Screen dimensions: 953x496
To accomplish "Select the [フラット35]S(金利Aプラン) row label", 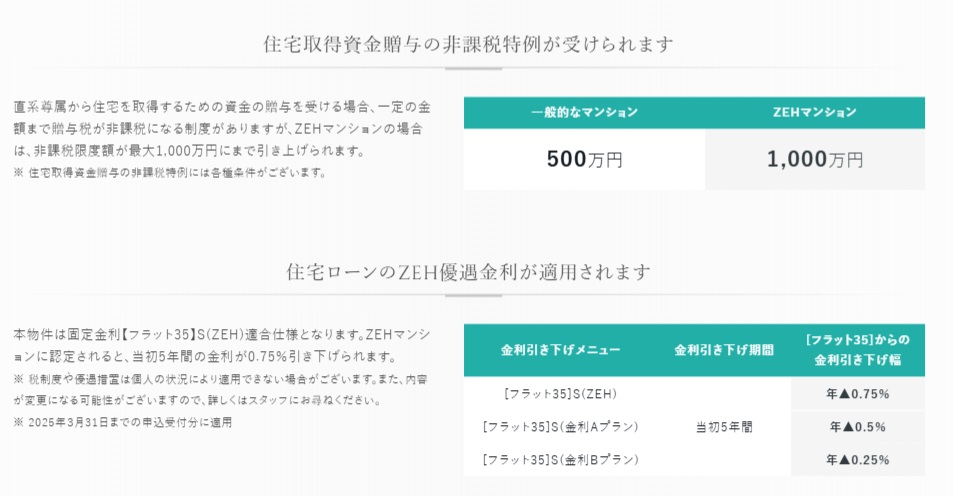I will (560, 427).
